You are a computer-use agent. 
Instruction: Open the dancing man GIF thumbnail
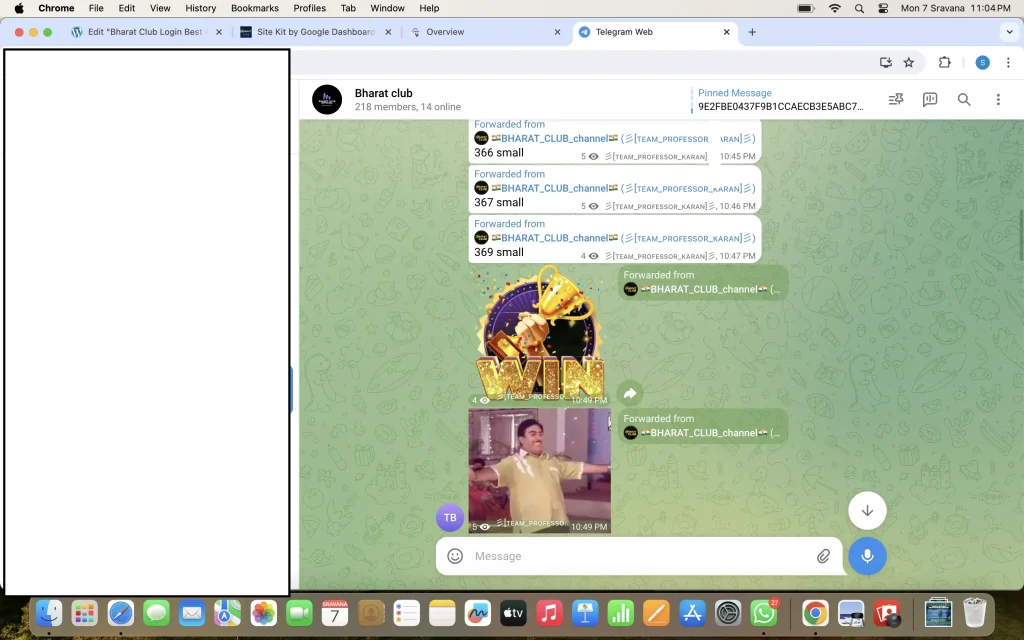(540, 470)
